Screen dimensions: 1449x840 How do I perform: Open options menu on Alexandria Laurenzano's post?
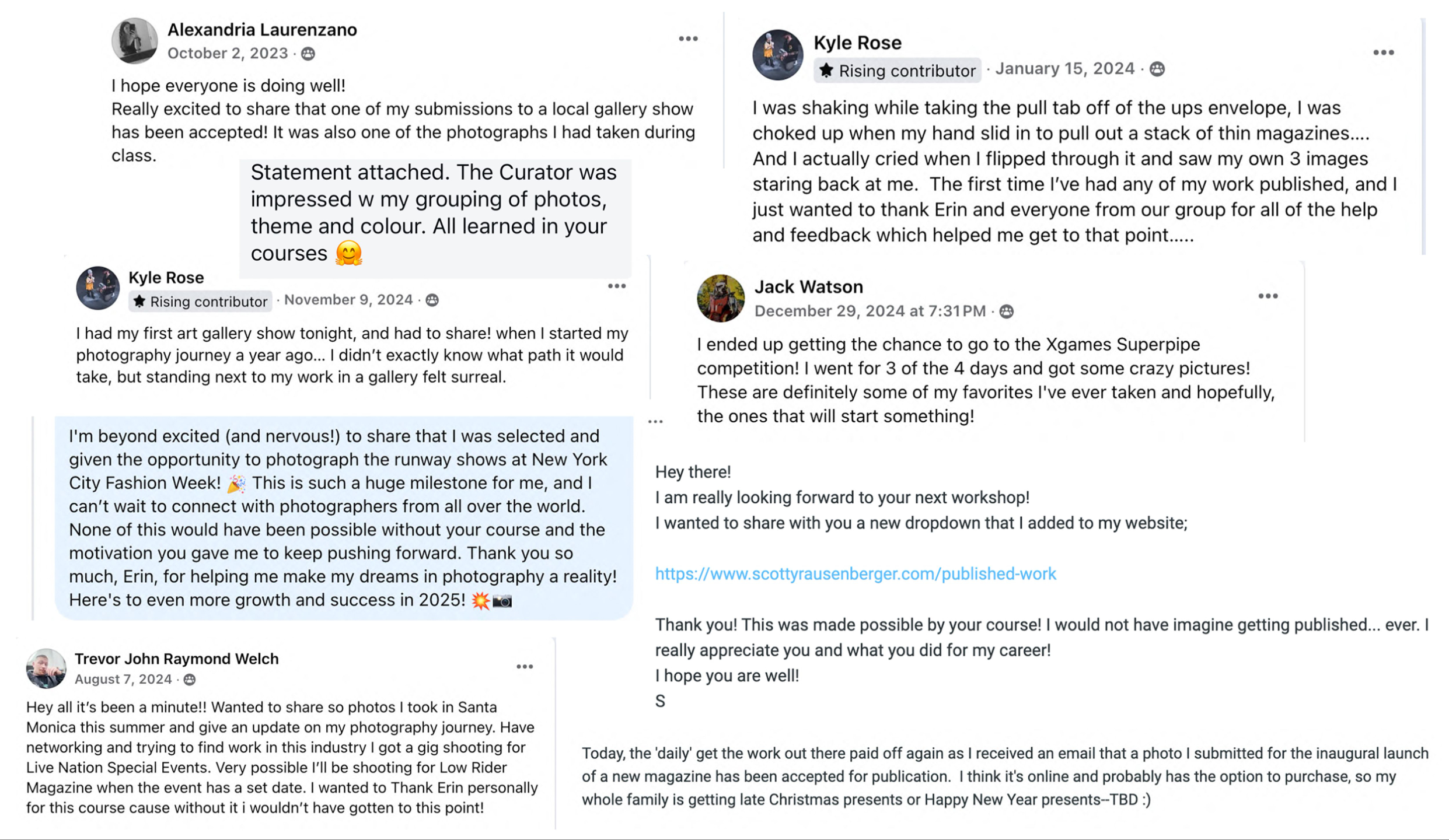tap(688, 39)
